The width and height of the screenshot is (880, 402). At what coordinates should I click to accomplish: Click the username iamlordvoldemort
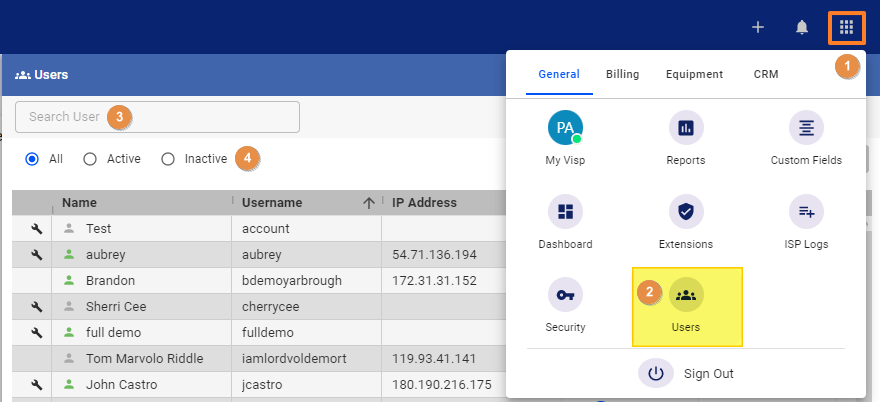(294, 358)
